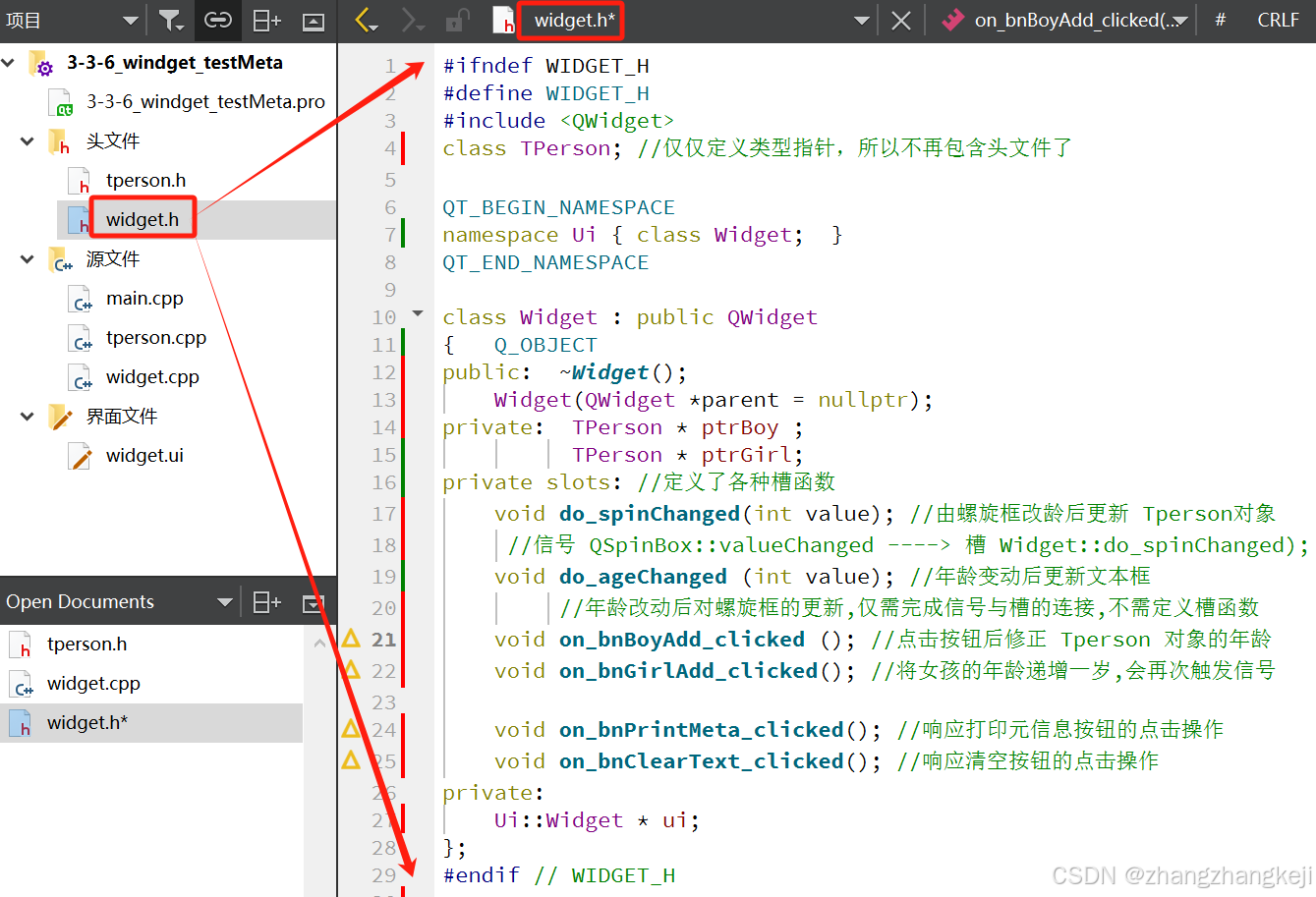Click the Q_OBJECT macro on line 11
Screen dimensions: 1316x897
pyautogui.click(x=545, y=345)
